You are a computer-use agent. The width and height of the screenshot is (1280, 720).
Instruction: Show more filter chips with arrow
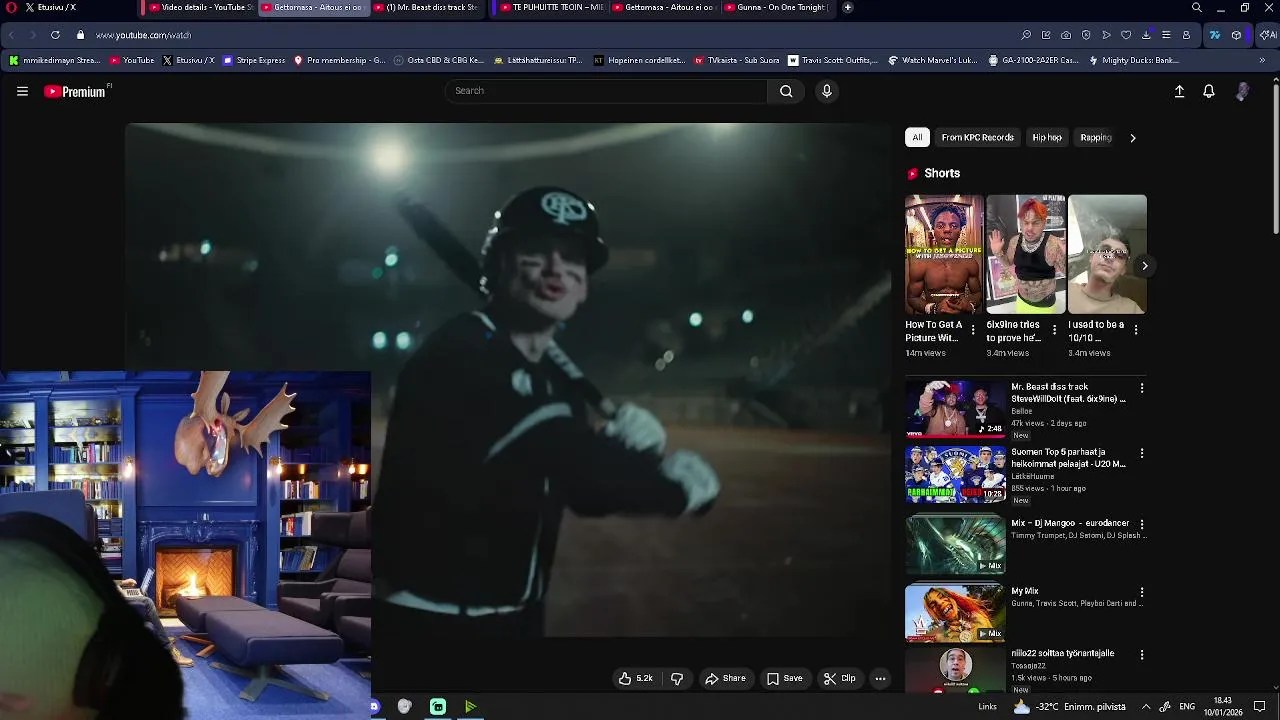[x=1133, y=138]
